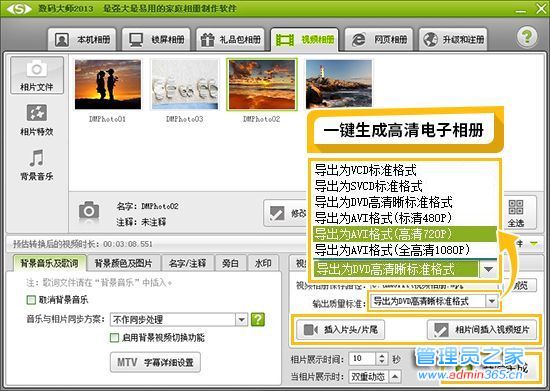Click 插入片头/片尾 video camera button
This screenshot has height=391, width=550.
coord(341,330)
